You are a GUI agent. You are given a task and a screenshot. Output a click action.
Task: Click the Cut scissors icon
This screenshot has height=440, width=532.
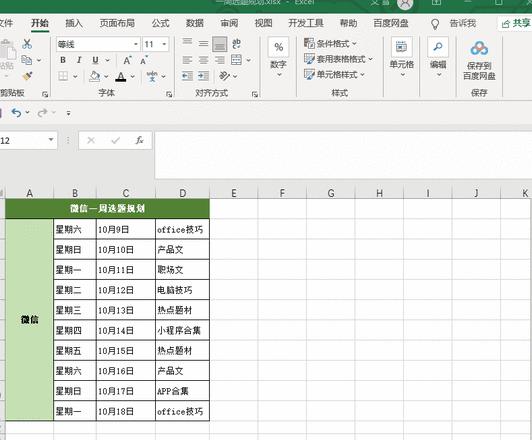pyautogui.click(x=27, y=44)
